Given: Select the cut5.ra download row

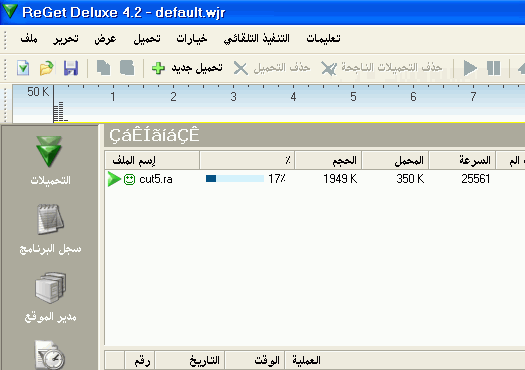Looking at the screenshot, I should 315,179.
